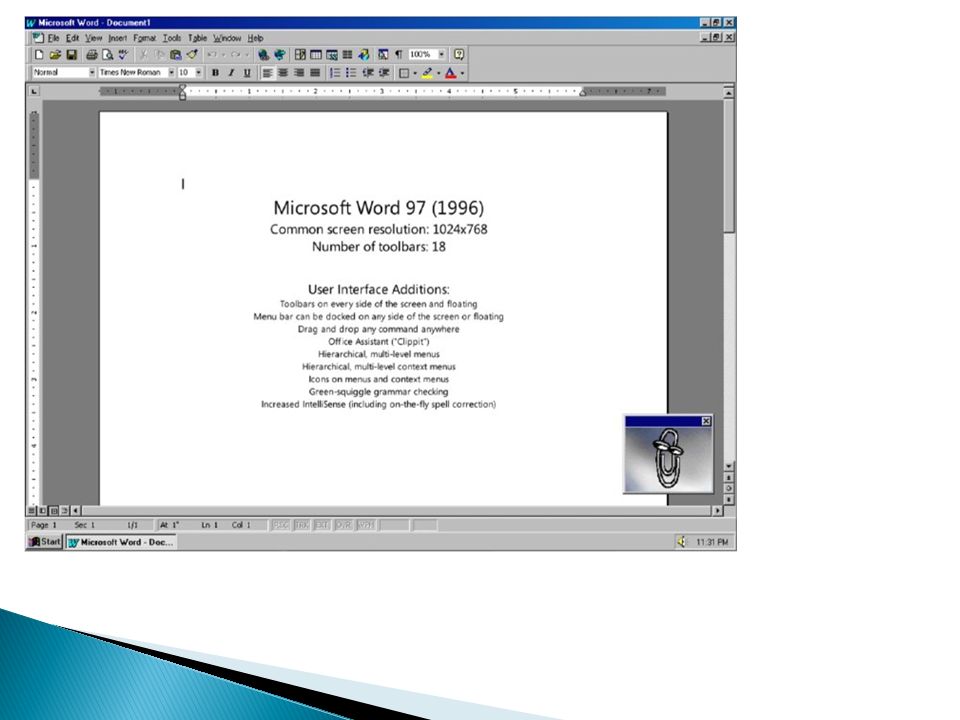The height and width of the screenshot is (720, 960).
Task: Open the Tools menu
Action: 171,38
